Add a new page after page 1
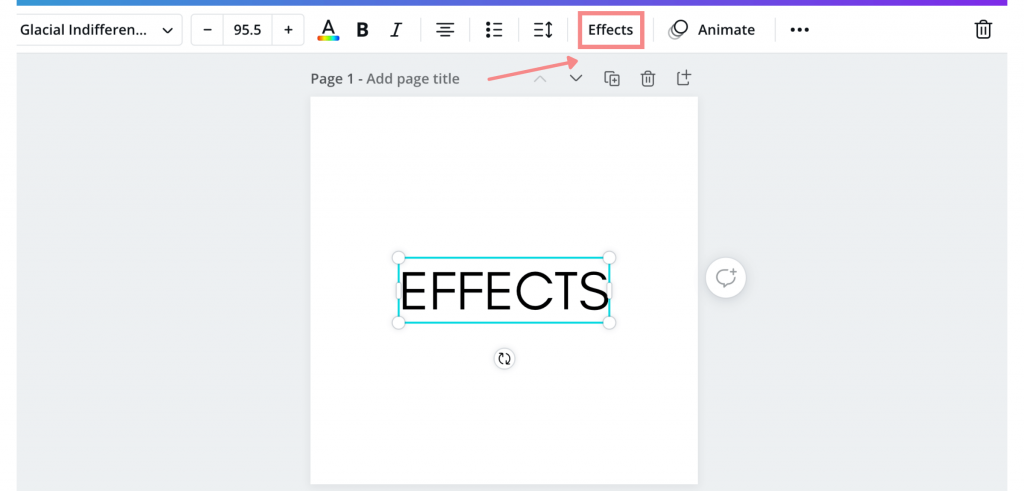Viewport: 1024px width, 491px height. [683, 79]
